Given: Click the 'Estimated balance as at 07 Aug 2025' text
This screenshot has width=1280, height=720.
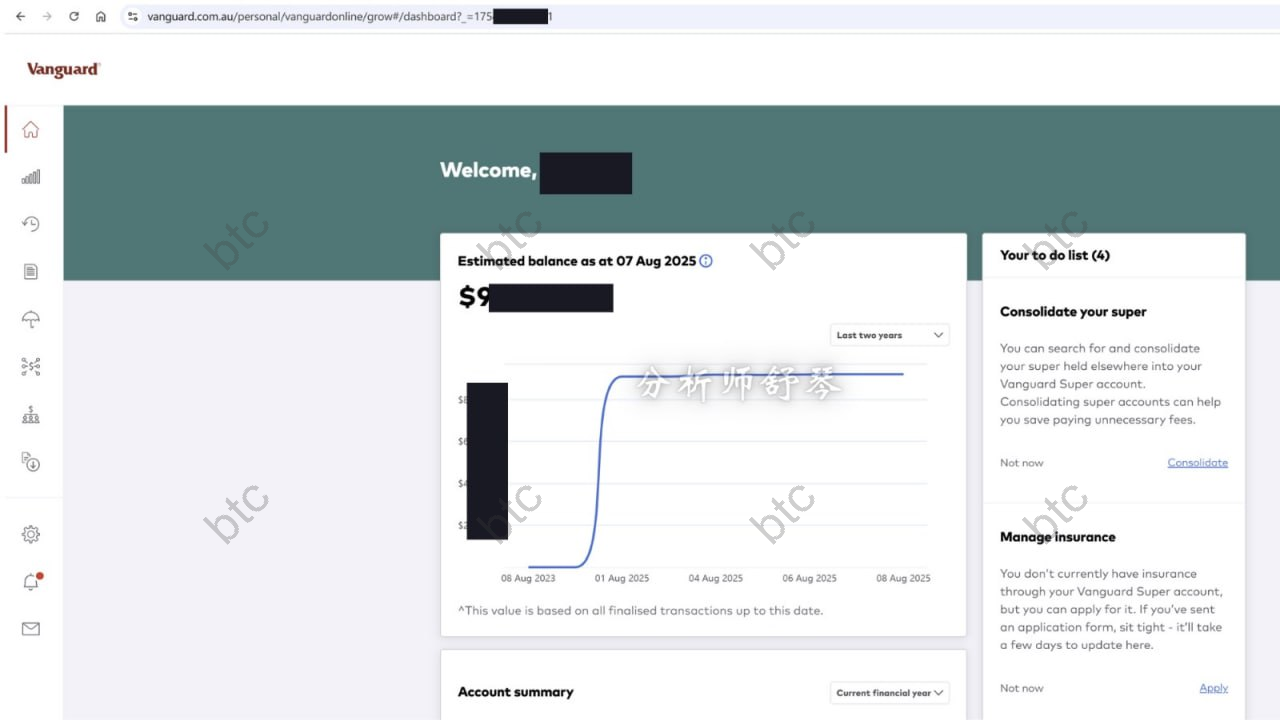Looking at the screenshot, I should pos(576,261).
